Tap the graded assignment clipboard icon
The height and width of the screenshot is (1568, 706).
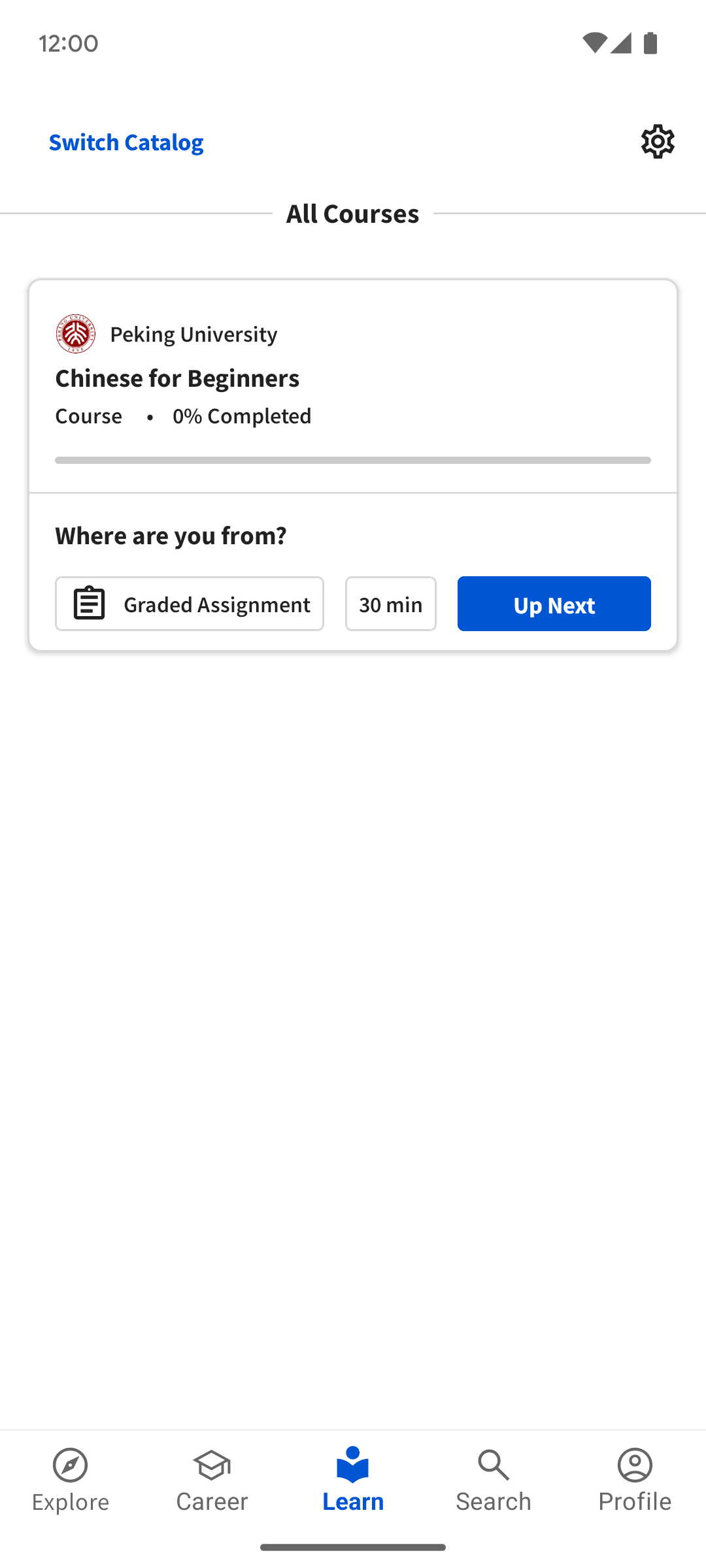point(89,604)
